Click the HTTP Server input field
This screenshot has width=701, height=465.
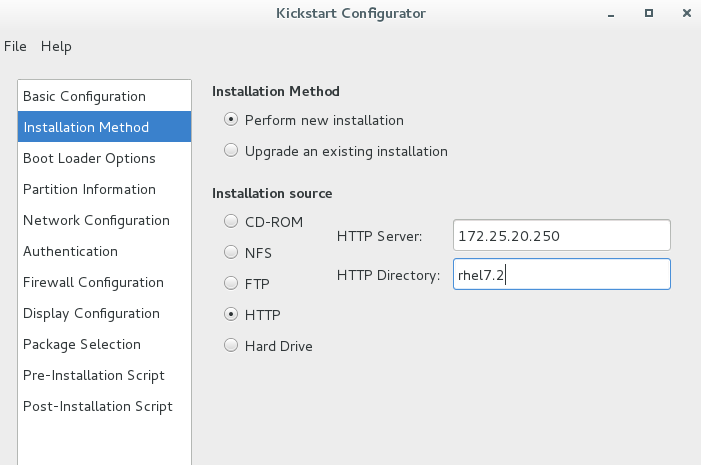tap(562, 235)
